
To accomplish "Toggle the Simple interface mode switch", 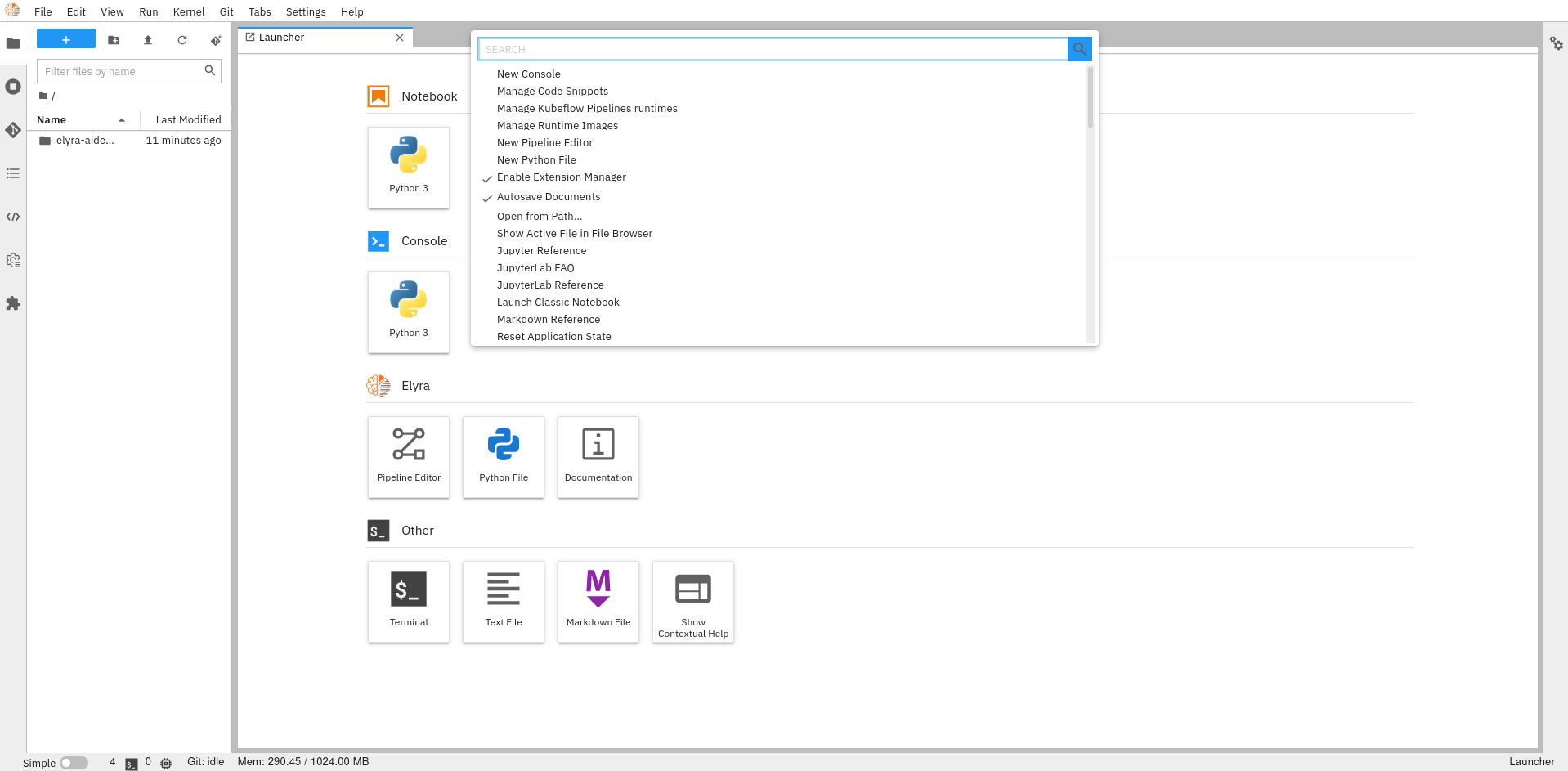I will [x=74, y=763].
